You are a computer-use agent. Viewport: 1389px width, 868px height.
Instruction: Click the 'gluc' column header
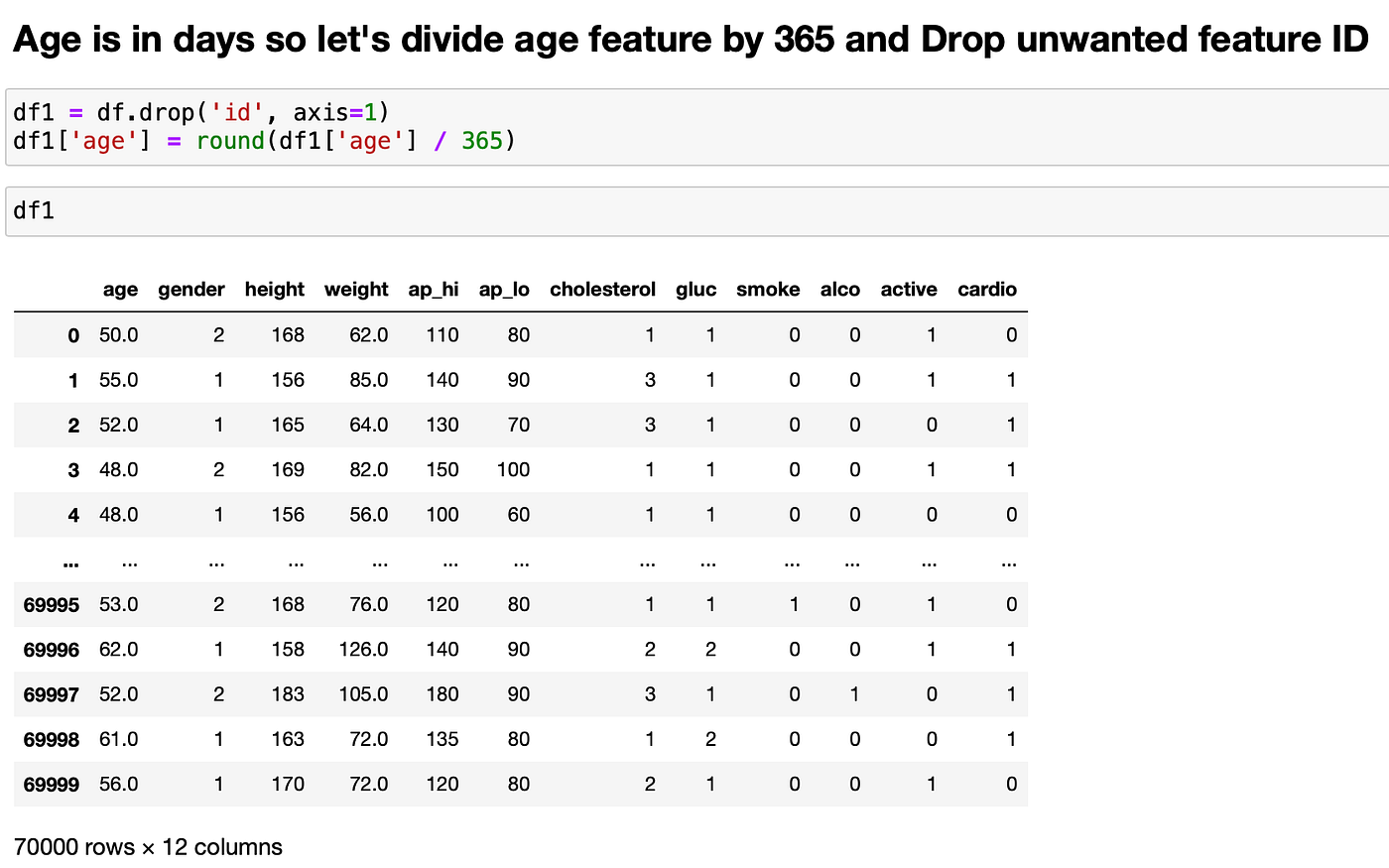[x=695, y=290]
